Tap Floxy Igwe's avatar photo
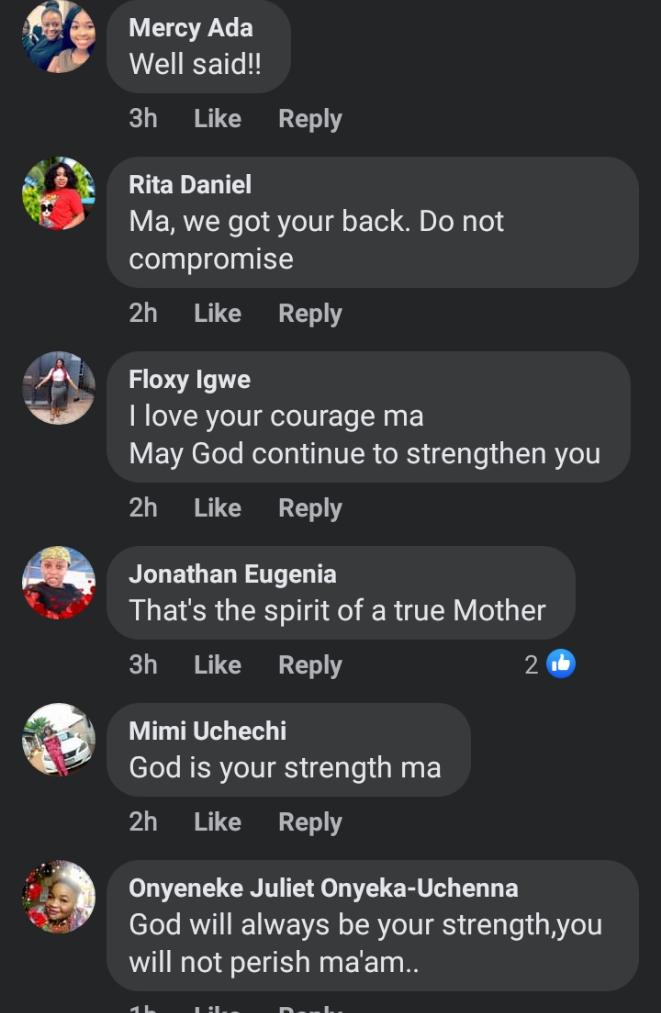This screenshot has width=661, height=1013. (x=59, y=388)
